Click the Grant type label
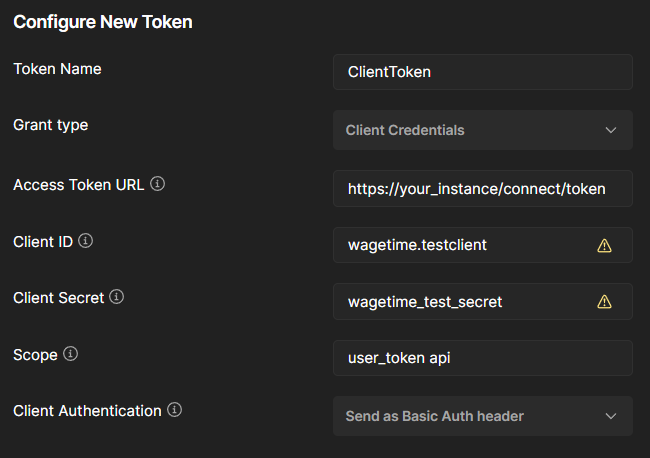The width and height of the screenshot is (650, 458). point(51,125)
